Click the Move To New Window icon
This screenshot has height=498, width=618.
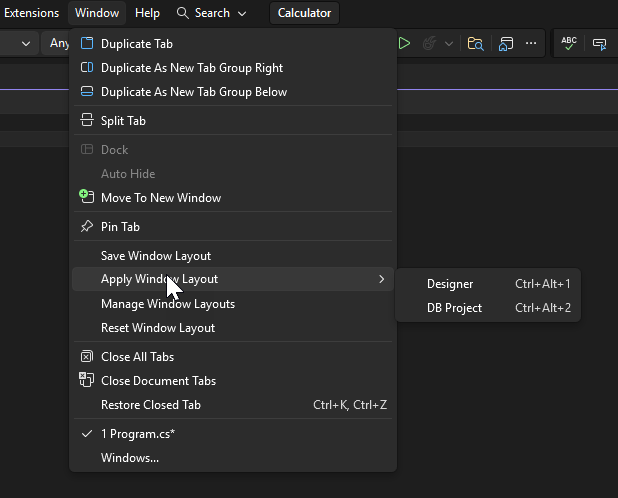click(x=86, y=197)
